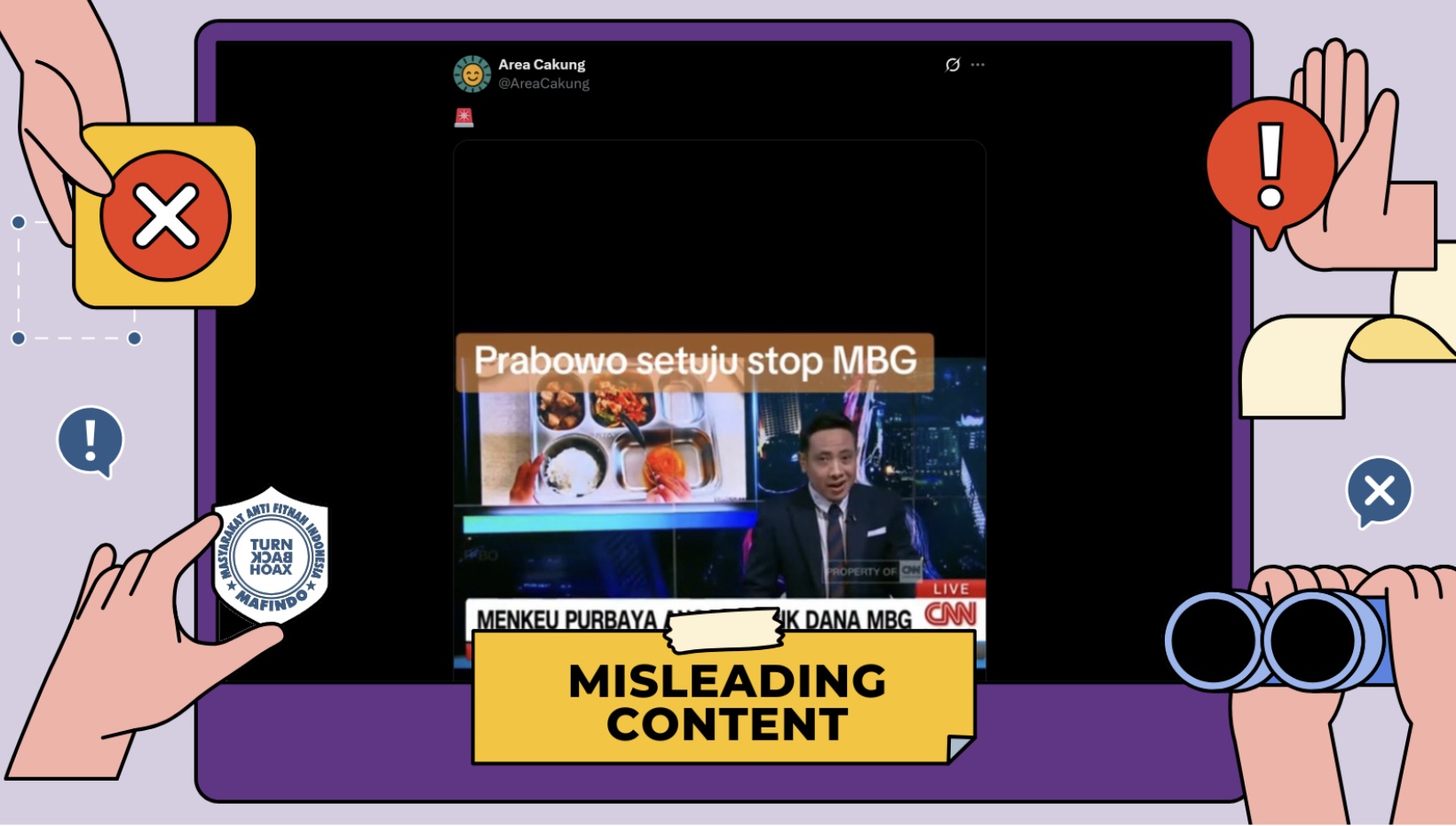Click the red exclamation speech bubble
The image size is (1456, 826).
pos(1270,166)
